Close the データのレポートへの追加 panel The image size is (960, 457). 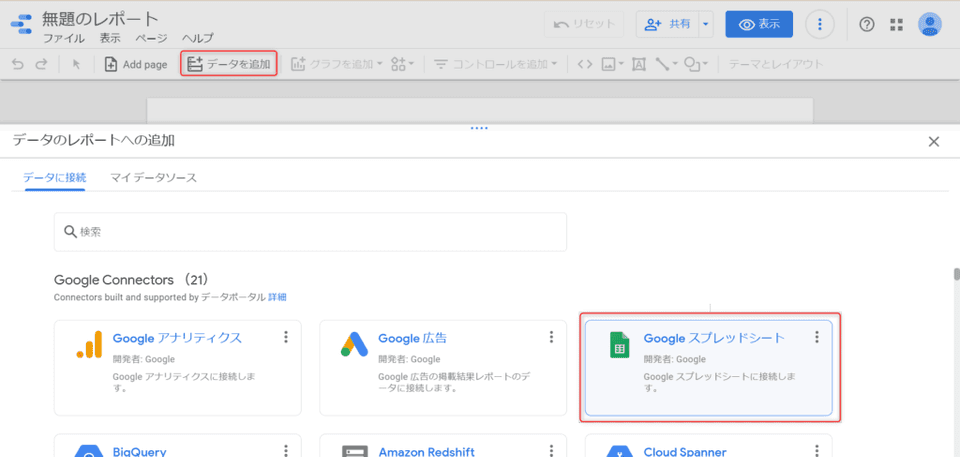pos(934,141)
